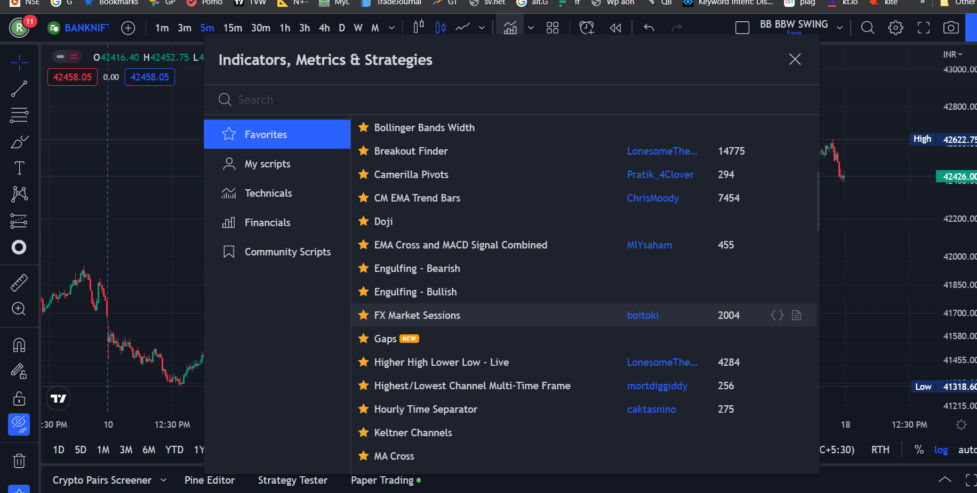Open chart settings gear in top toolbar
977x493 pixels.
[895, 28]
